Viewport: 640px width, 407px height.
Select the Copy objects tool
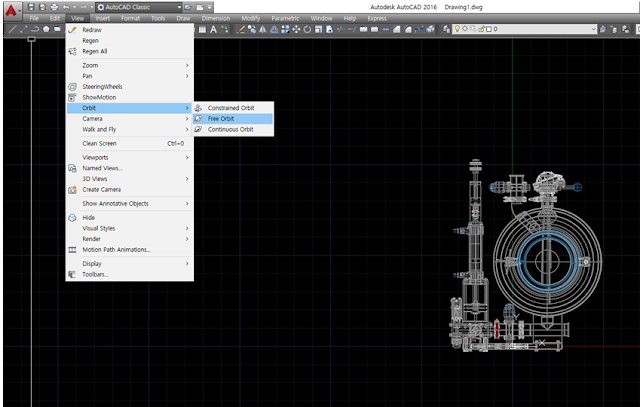click(x=252, y=29)
